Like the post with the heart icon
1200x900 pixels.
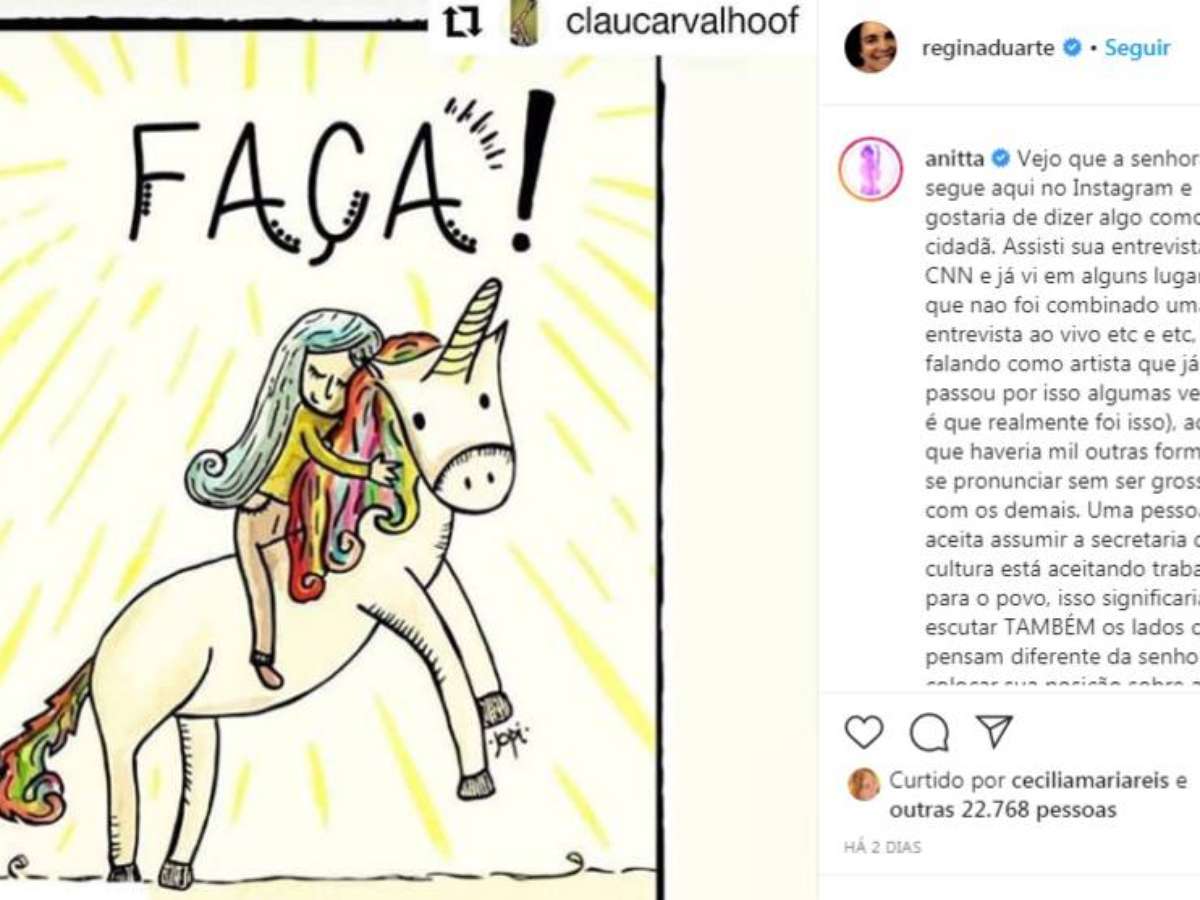[x=864, y=732]
